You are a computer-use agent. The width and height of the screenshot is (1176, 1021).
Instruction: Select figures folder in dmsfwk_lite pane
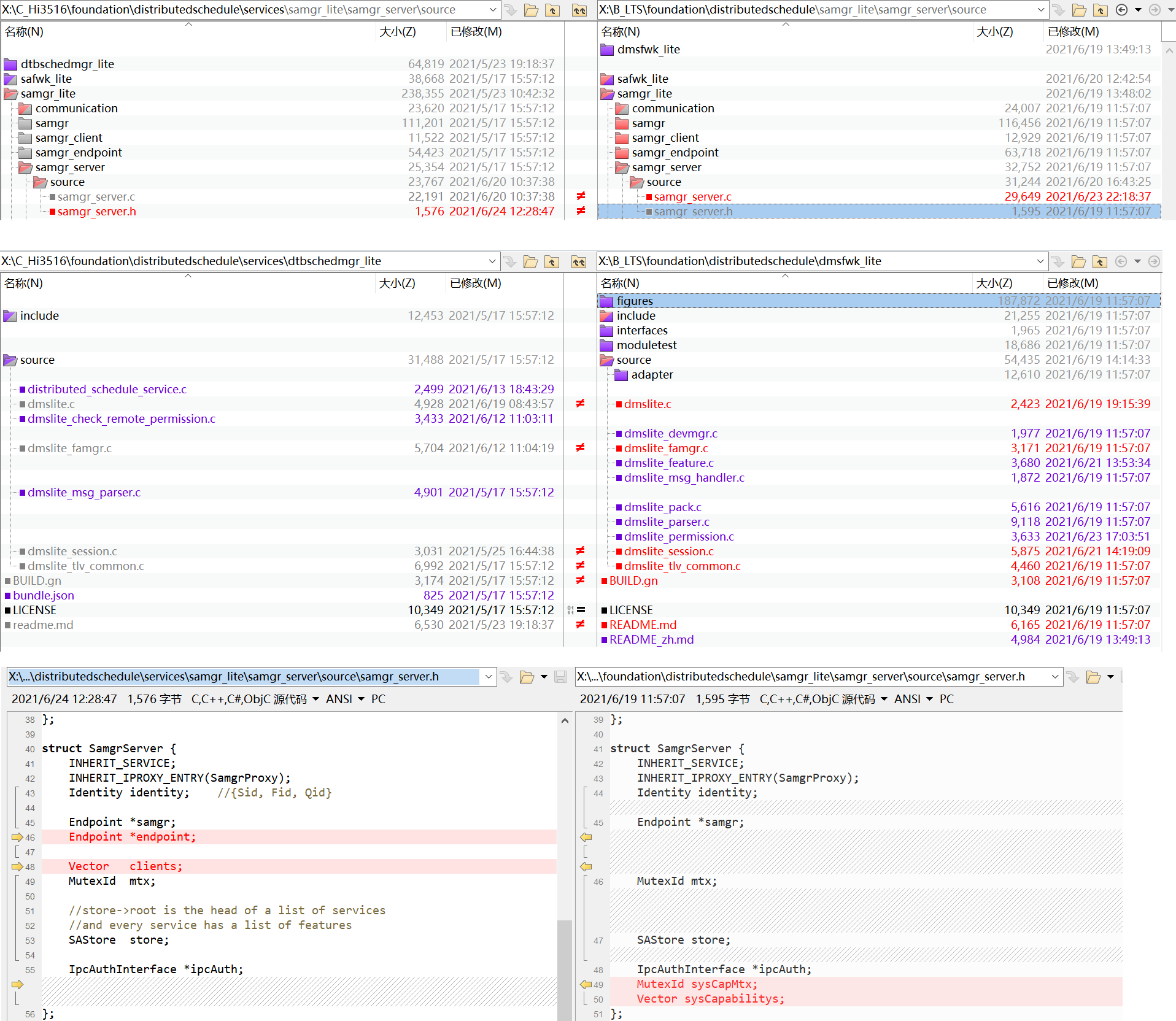635,301
